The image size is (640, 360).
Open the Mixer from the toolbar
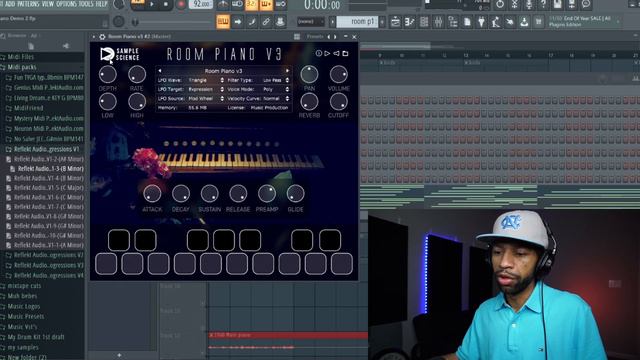438,22
